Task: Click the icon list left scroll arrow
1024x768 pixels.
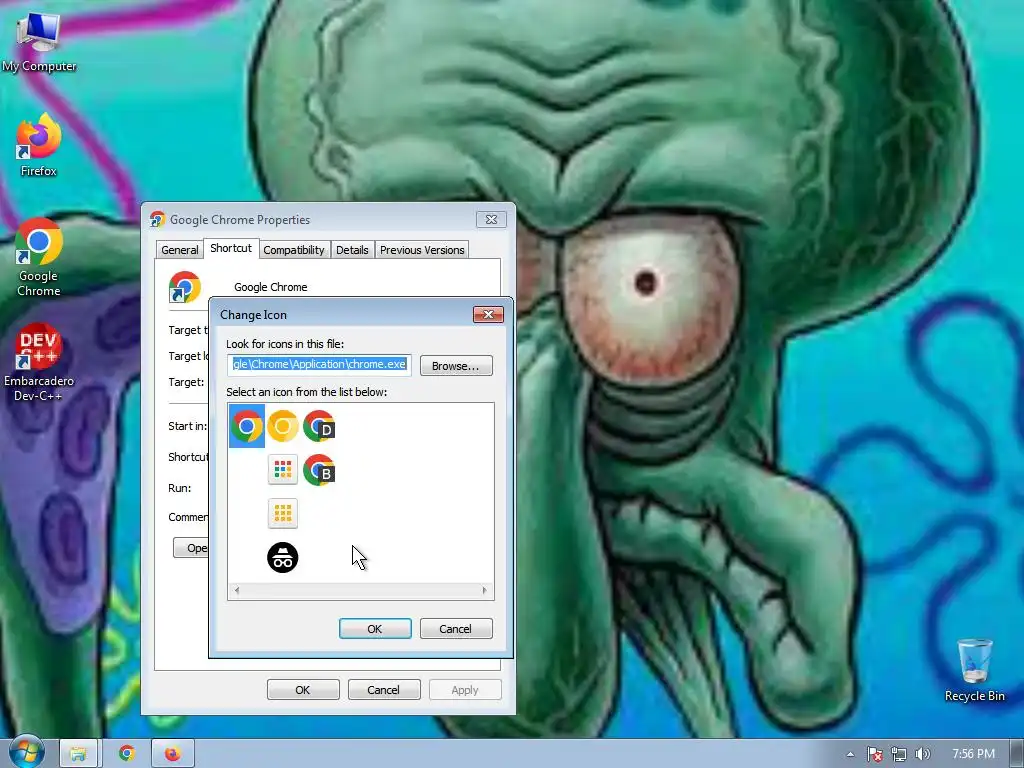Action: (236, 590)
